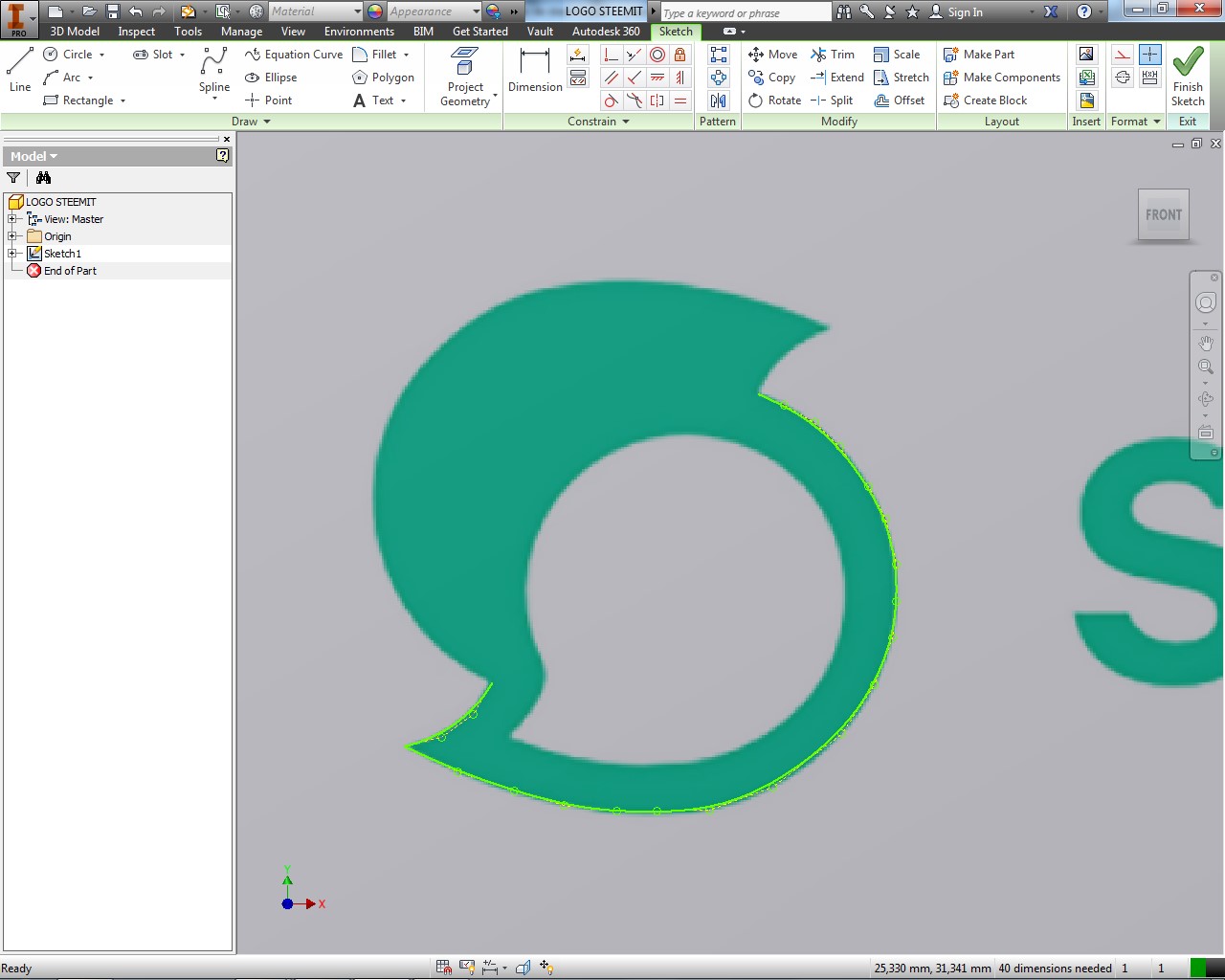Apply Parallel constraint
Image resolution: width=1225 pixels, height=980 pixels.
pos(612,78)
